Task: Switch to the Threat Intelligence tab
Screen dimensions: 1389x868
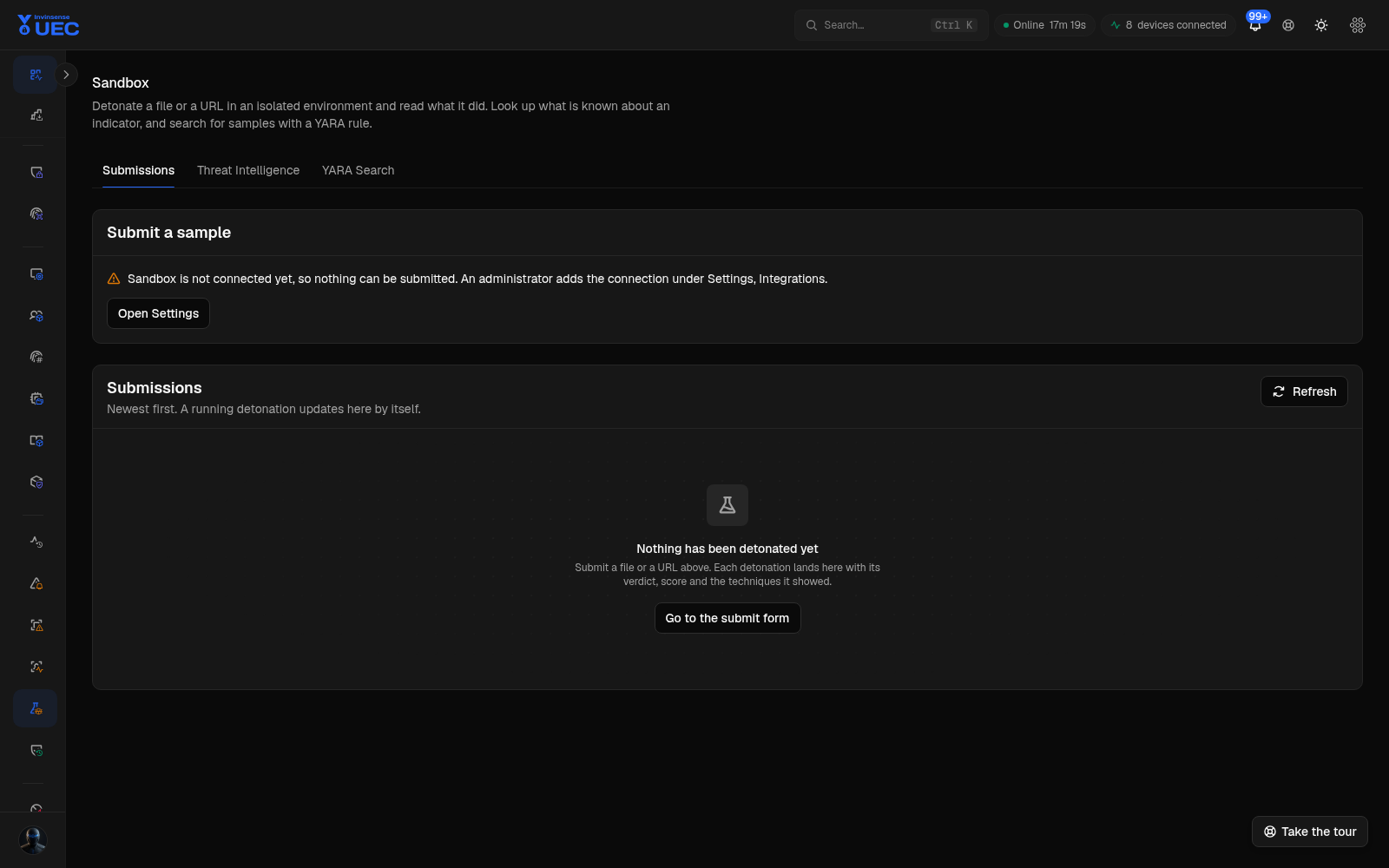Action: [248, 170]
